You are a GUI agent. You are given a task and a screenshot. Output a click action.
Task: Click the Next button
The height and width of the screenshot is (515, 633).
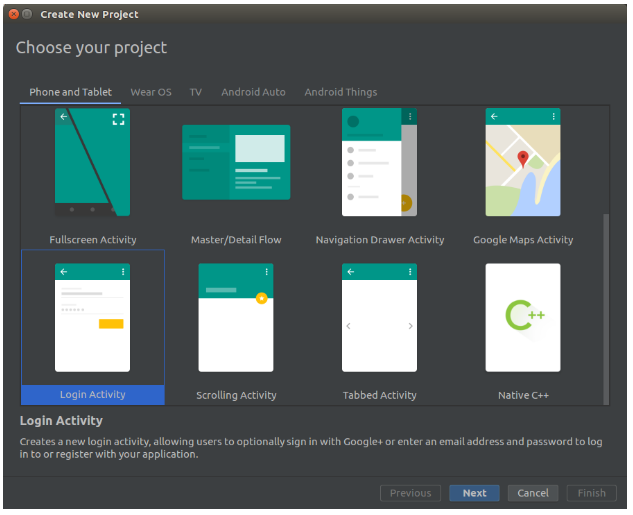[474, 493]
